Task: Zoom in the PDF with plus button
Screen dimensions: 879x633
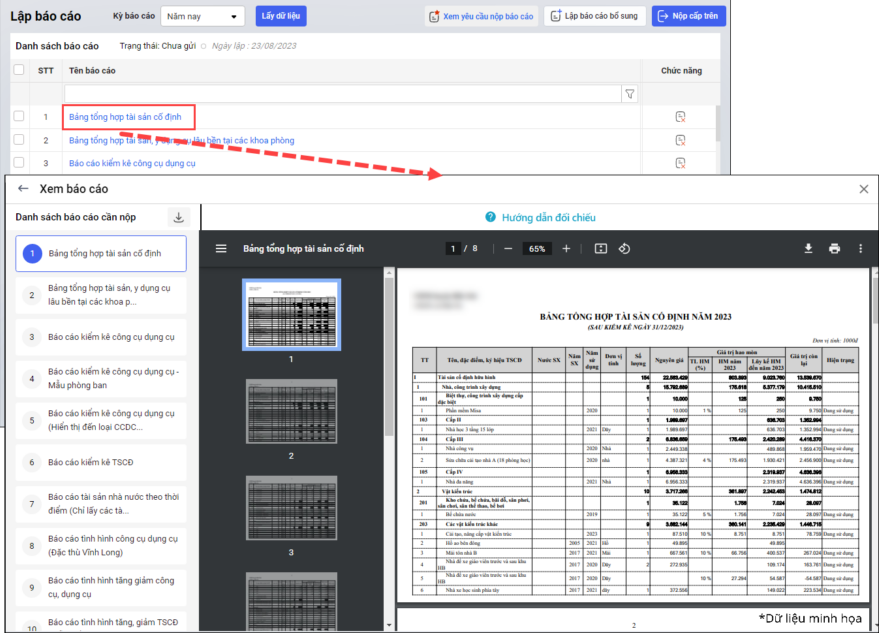Action: click(566, 248)
